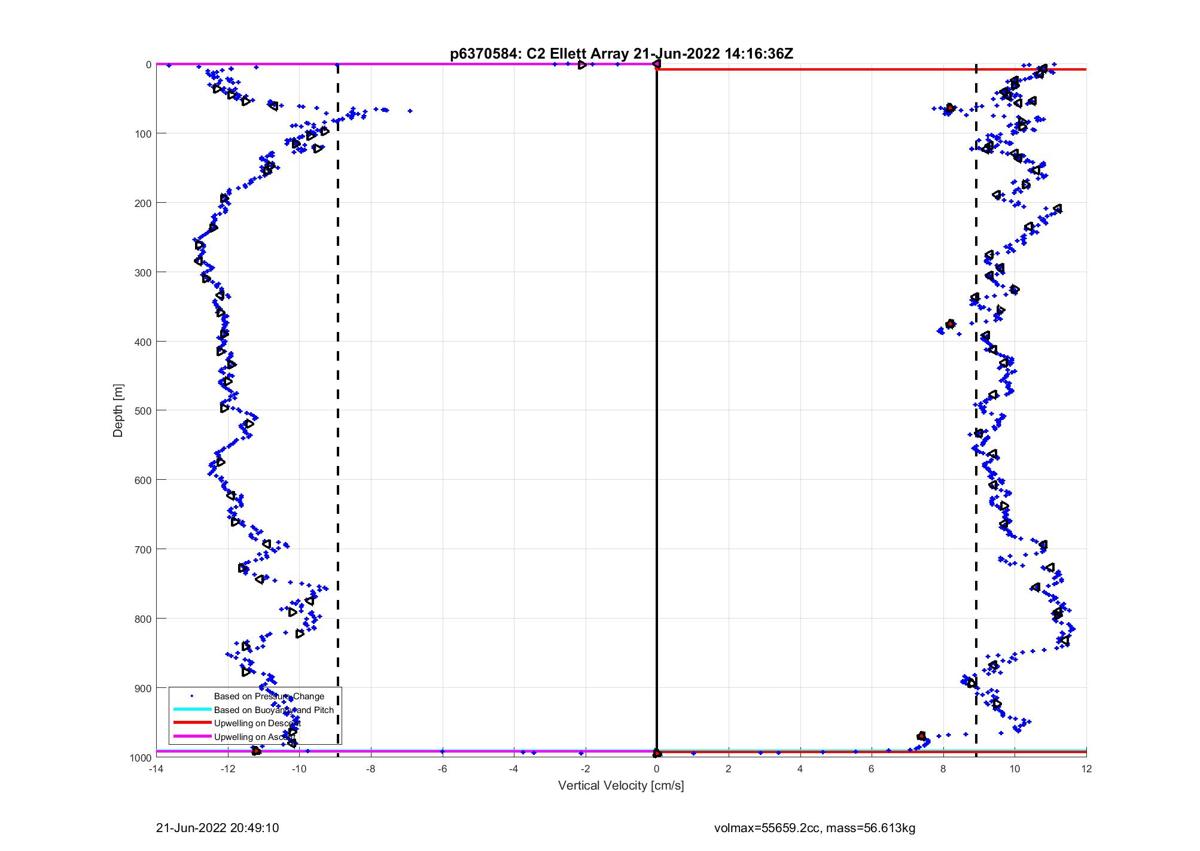1200x851 pixels.
Task: Click the red line sample in the legend
Action: (191, 723)
